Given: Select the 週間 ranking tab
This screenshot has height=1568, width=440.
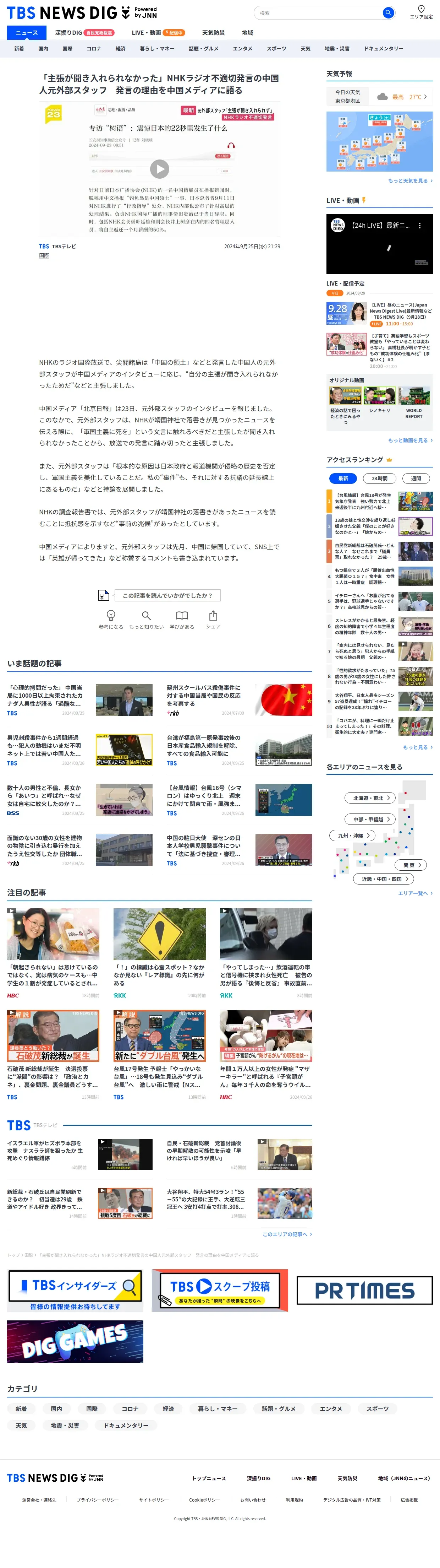Looking at the screenshot, I should (x=416, y=478).
